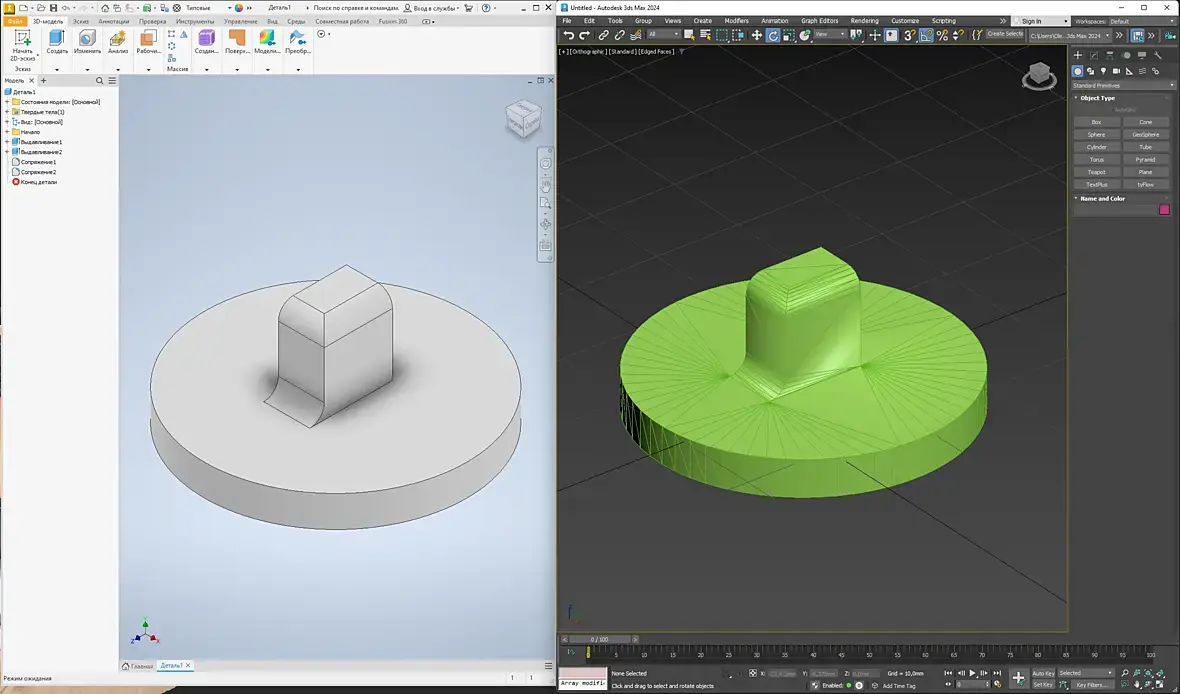
Task: Open the object color swatch
Action: [1164, 210]
